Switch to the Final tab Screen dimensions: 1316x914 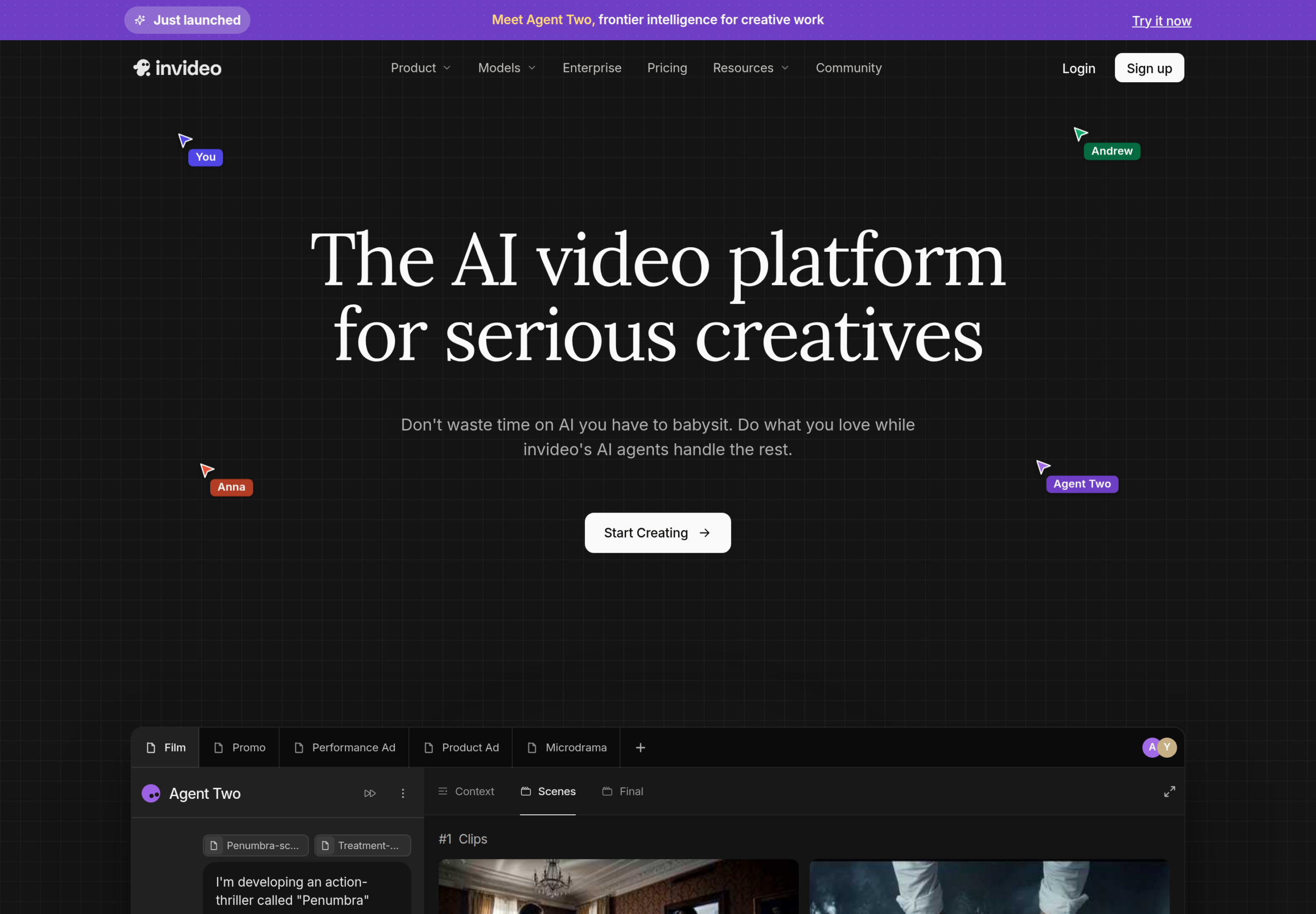point(623,792)
